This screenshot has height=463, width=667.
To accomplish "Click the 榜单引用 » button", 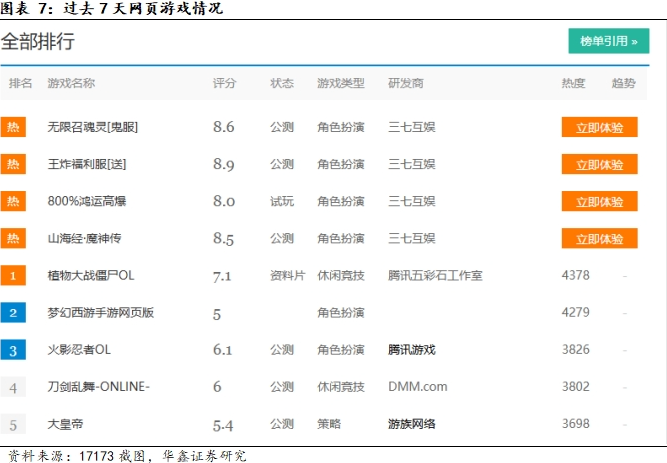I will click(x=608, y=41).
